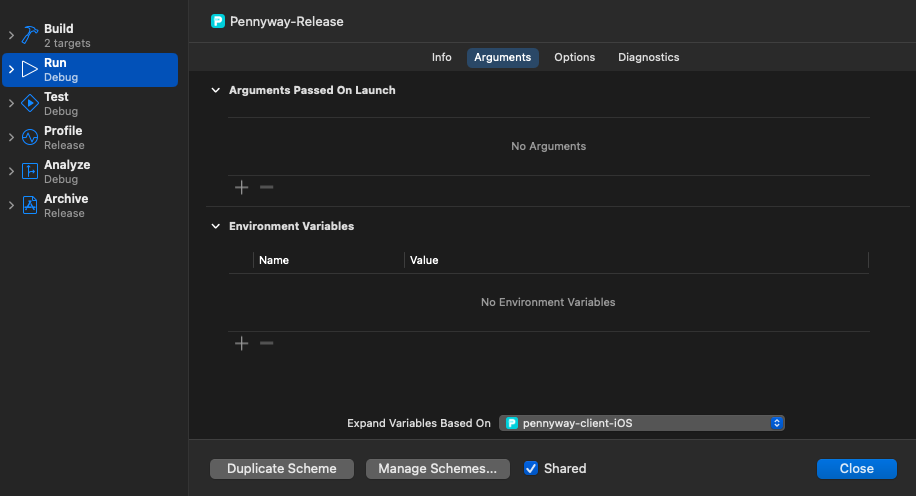Expand the Build action chevron
The image size is (916, 496).
tap(11, 35)
